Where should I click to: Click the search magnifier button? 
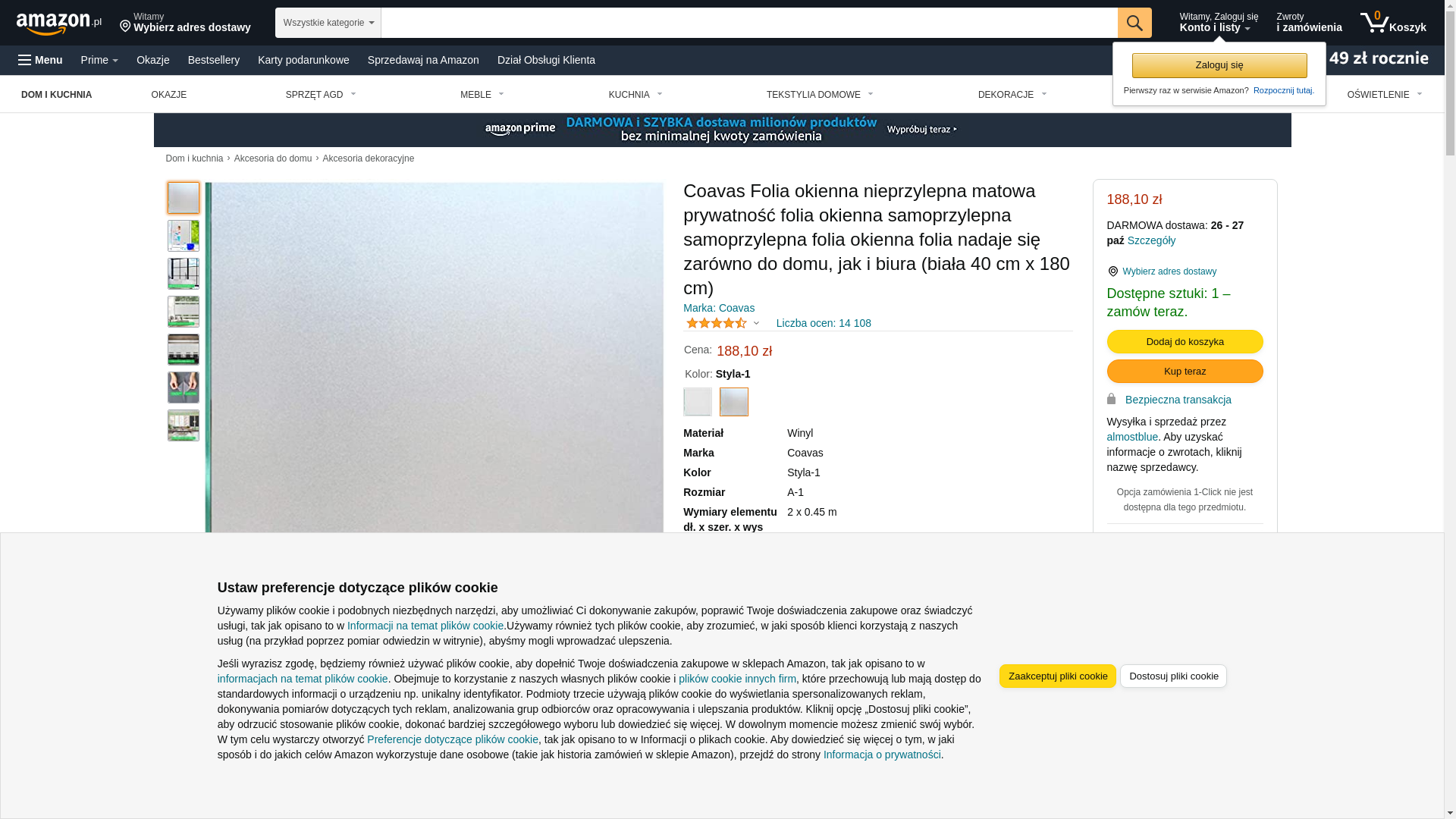1134,23
